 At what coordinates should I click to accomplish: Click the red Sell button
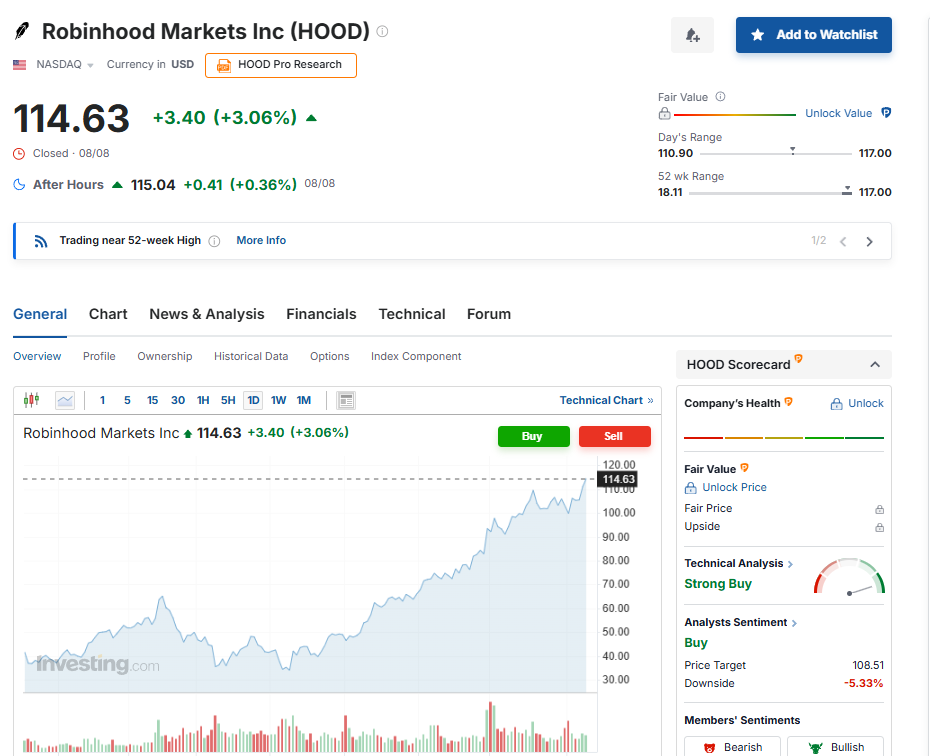click(614, 436)
